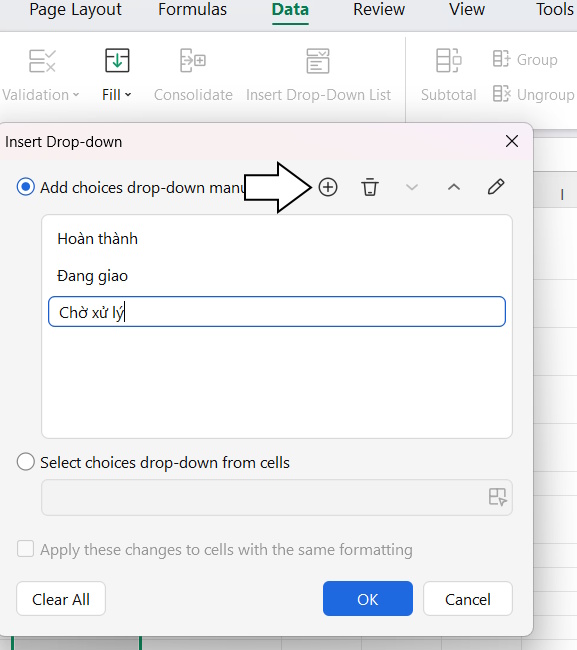Click the Ungroup button in ribbon
The image size is (577, 650).
coord(533,95)
